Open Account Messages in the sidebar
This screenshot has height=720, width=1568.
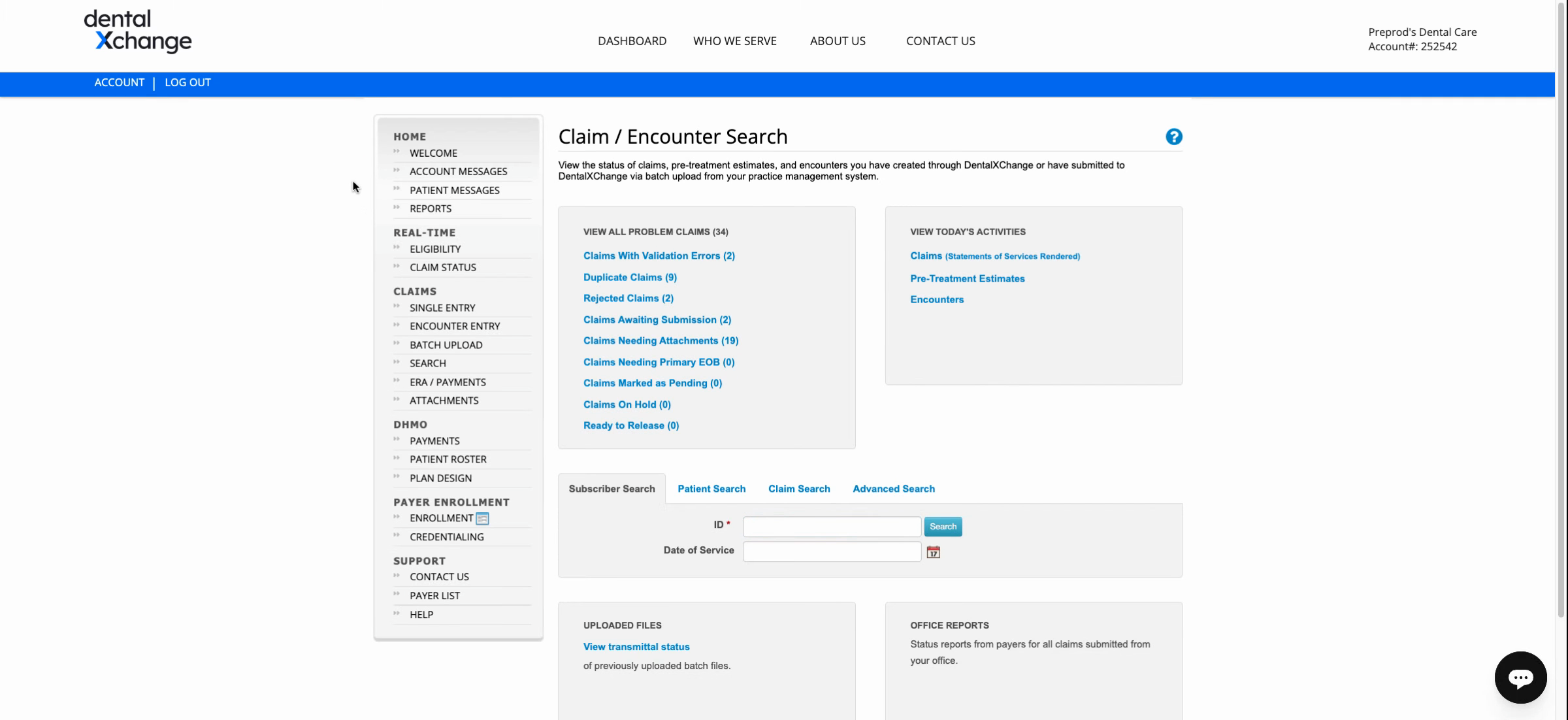click(x=458, y=171)
